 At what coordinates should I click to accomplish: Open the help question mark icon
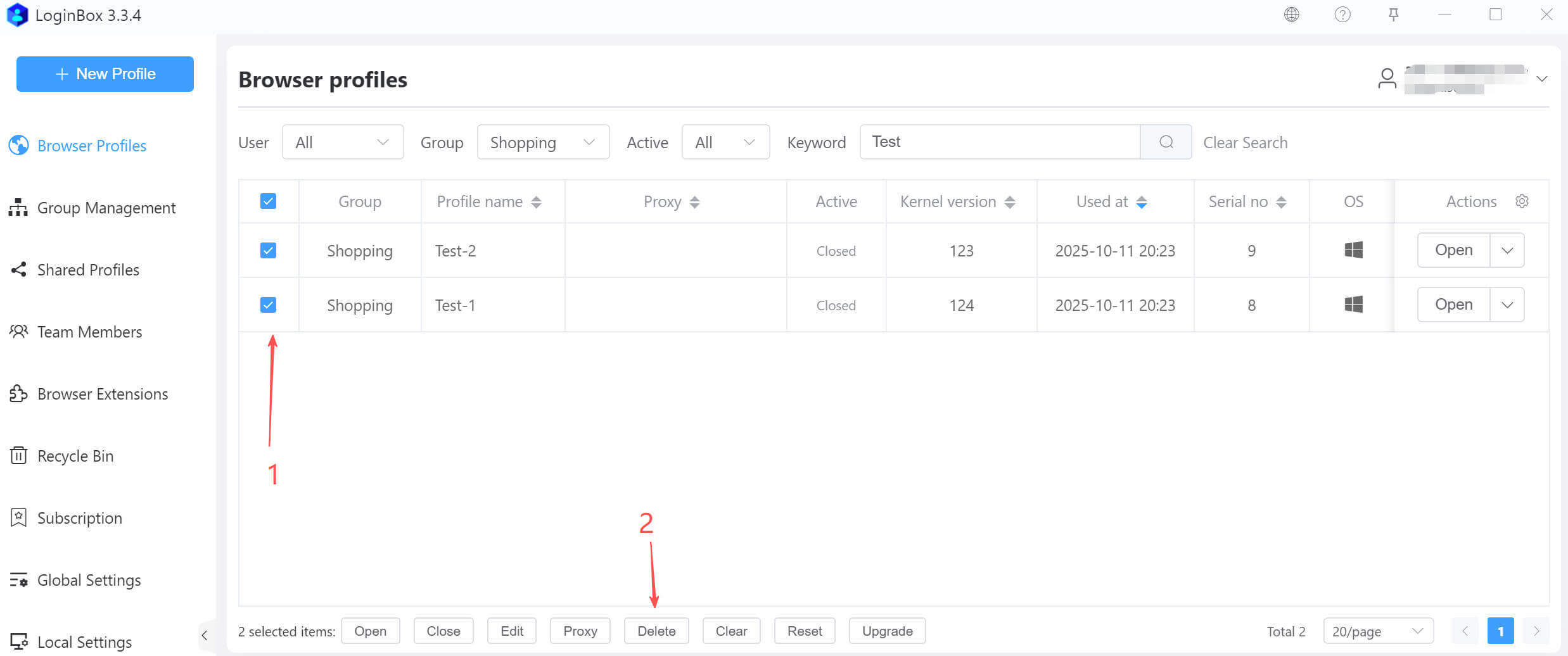coord(1342,15)
